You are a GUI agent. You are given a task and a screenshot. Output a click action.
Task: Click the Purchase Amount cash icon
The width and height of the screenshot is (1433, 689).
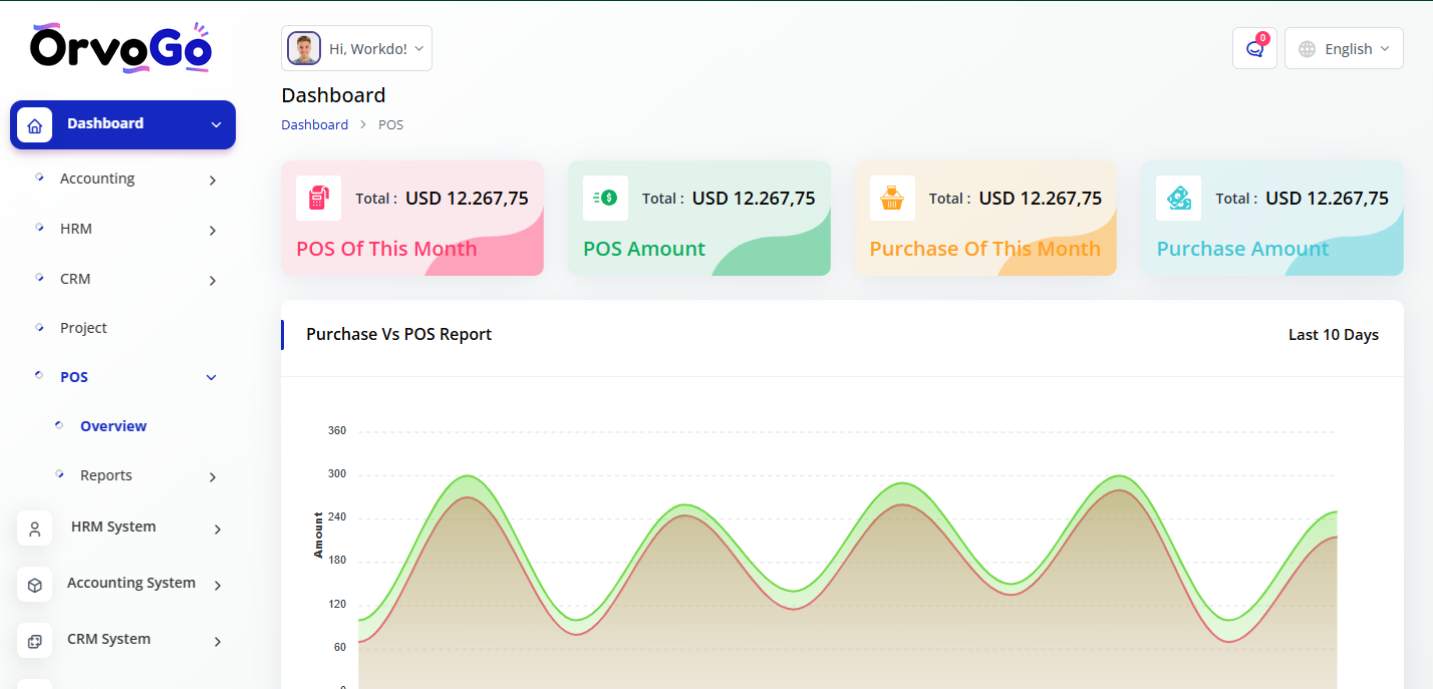[1178, 198]
